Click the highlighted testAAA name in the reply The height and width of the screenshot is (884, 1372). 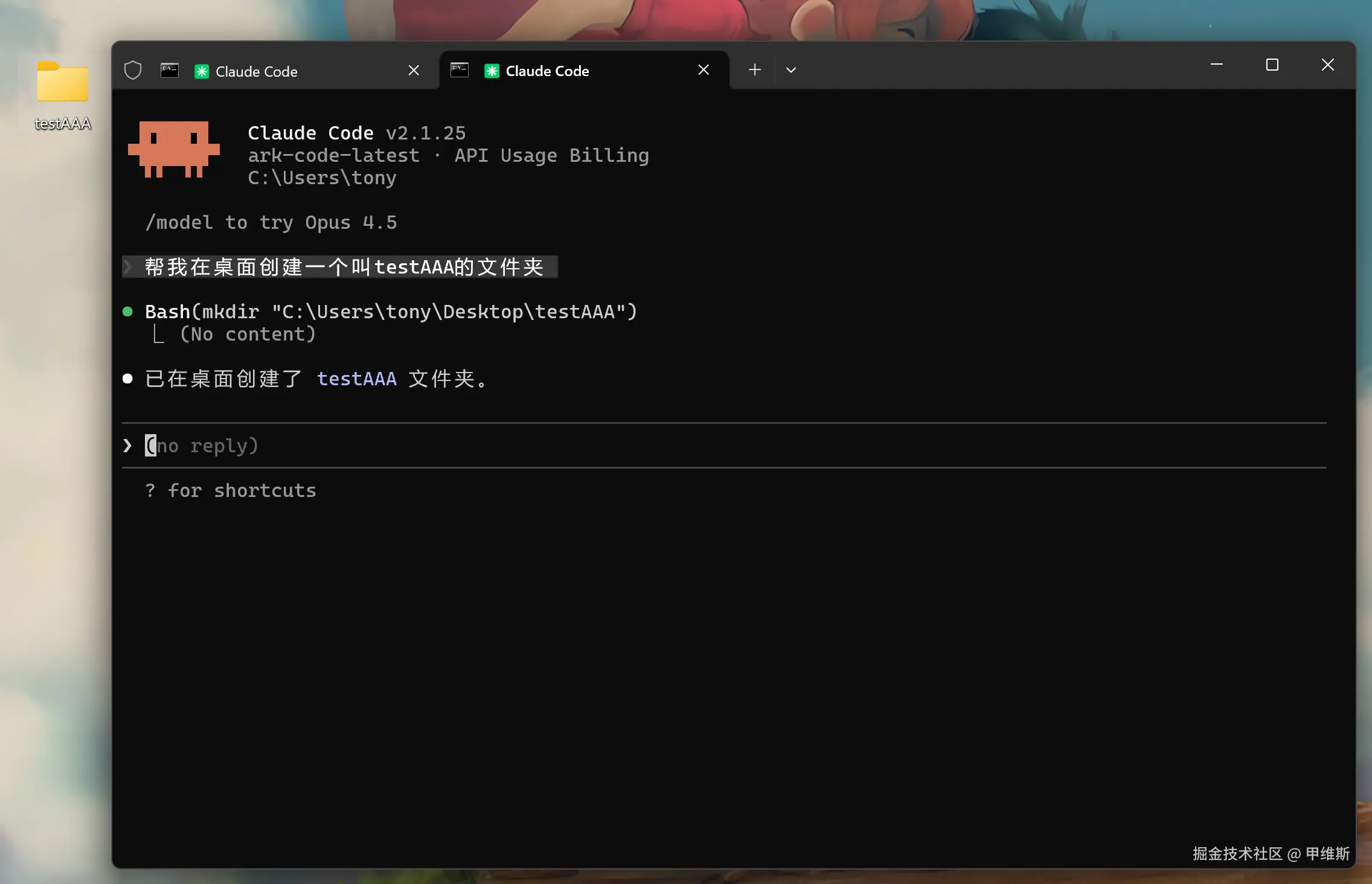357,379
